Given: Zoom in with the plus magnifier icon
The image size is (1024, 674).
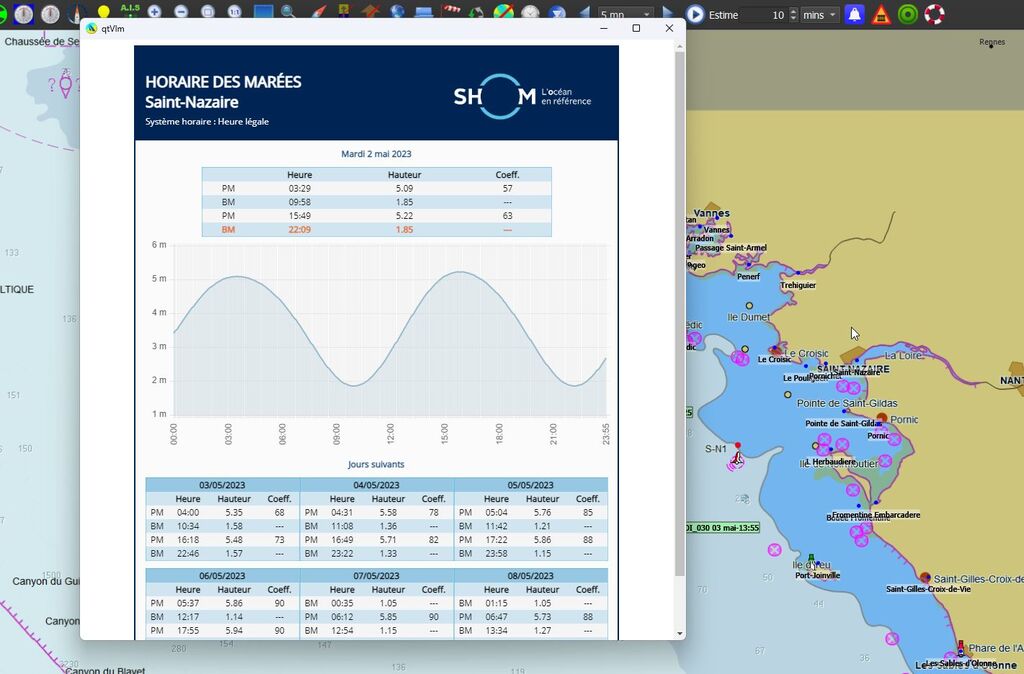Looking at the screenshot, I should click(x=154, y=12).
